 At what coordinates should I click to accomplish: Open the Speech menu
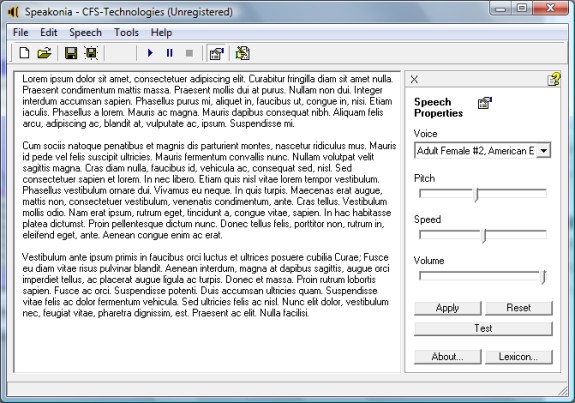[85, 33]
